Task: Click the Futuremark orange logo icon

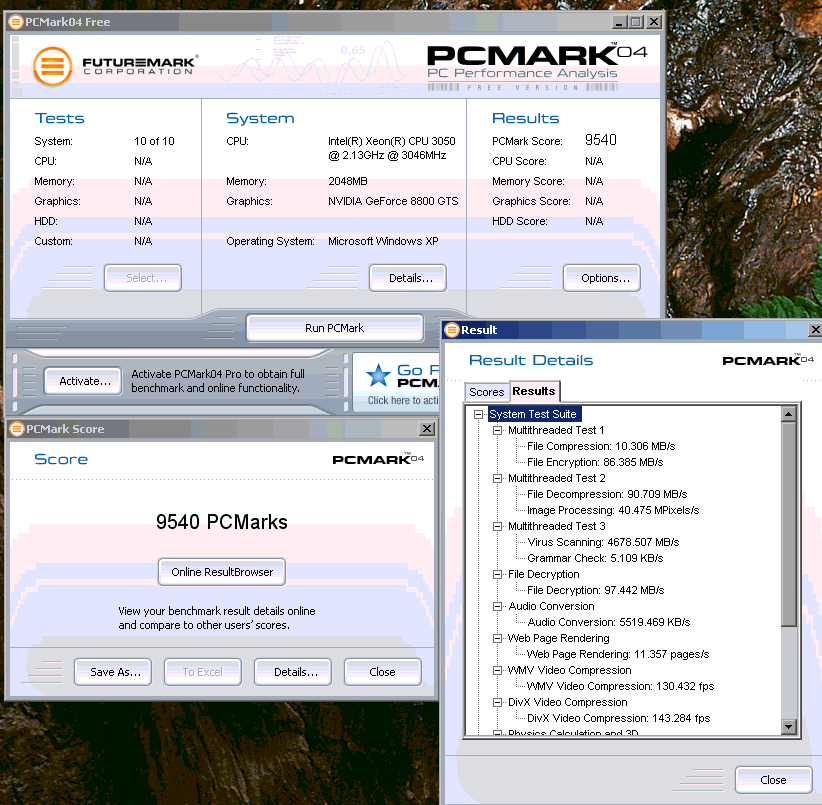Action: click(x=52, y=66)
